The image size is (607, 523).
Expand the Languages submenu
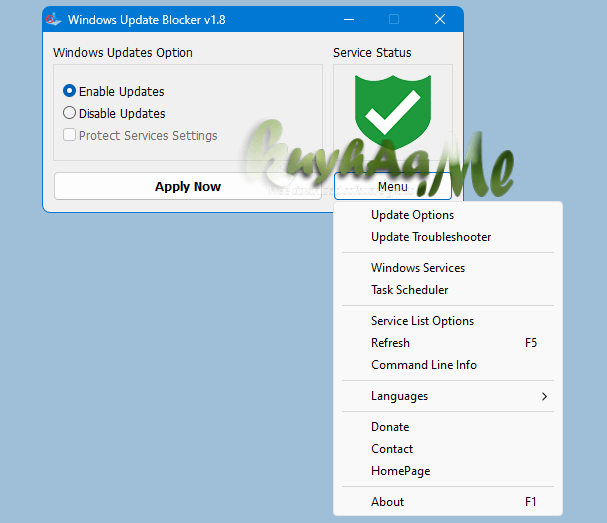coord(448,396)
